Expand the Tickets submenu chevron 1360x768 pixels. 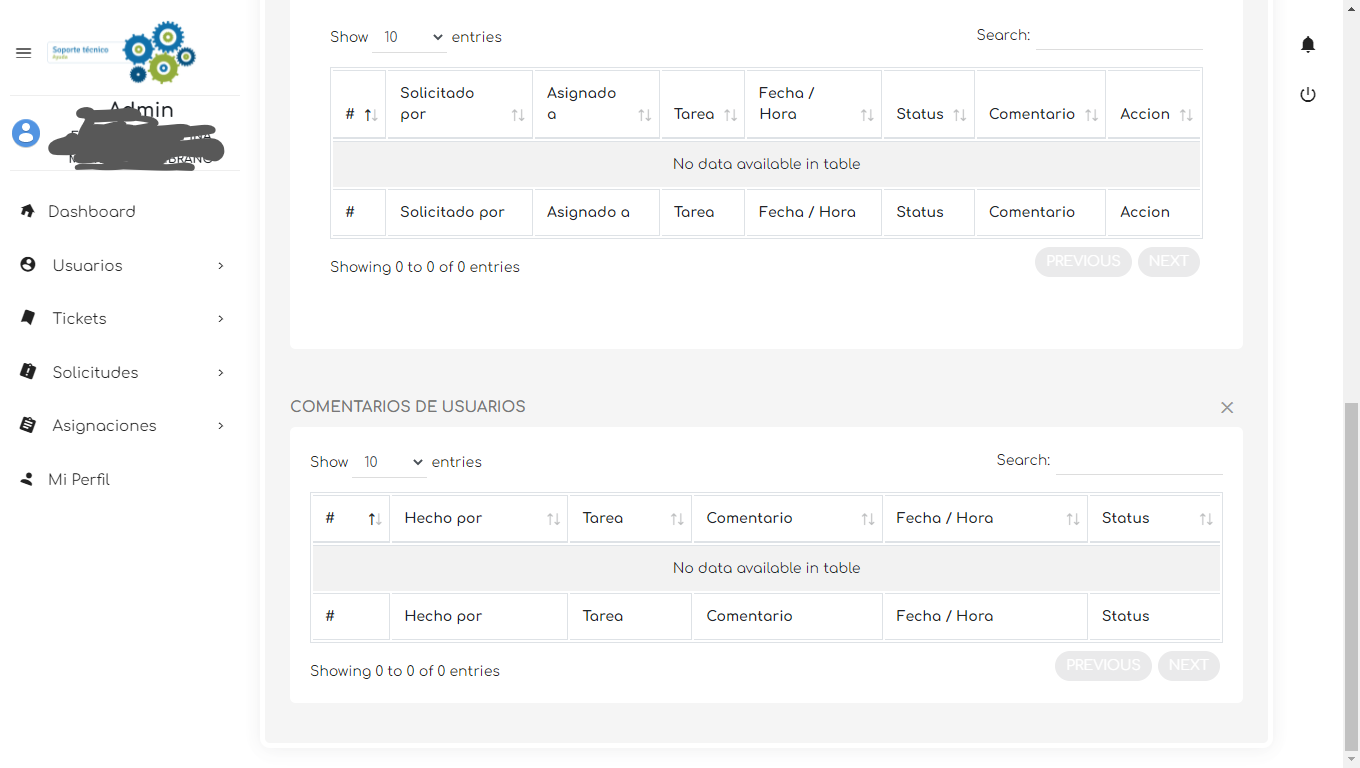click(x=221, y=318)
